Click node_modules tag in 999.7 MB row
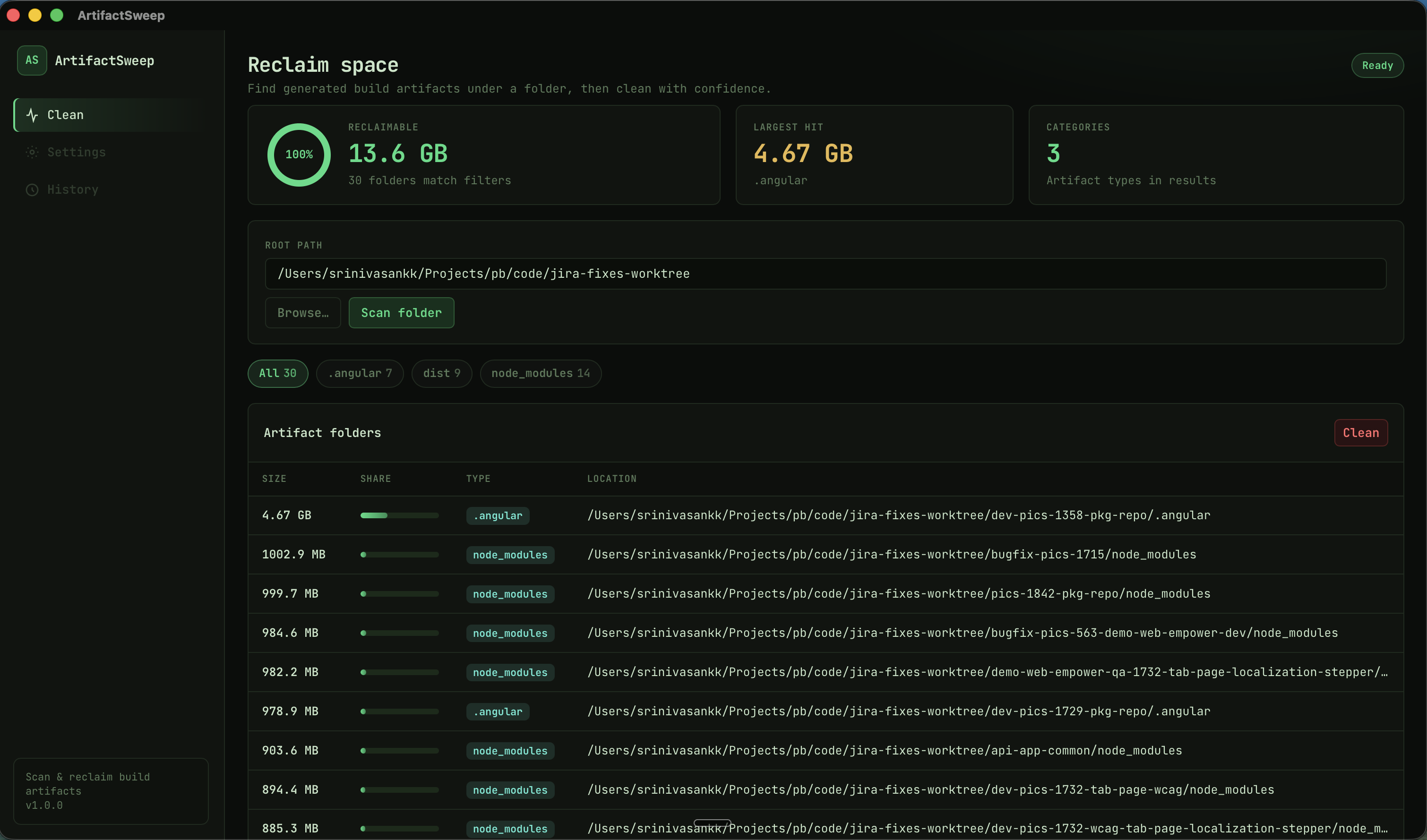 tap(510, 594)
